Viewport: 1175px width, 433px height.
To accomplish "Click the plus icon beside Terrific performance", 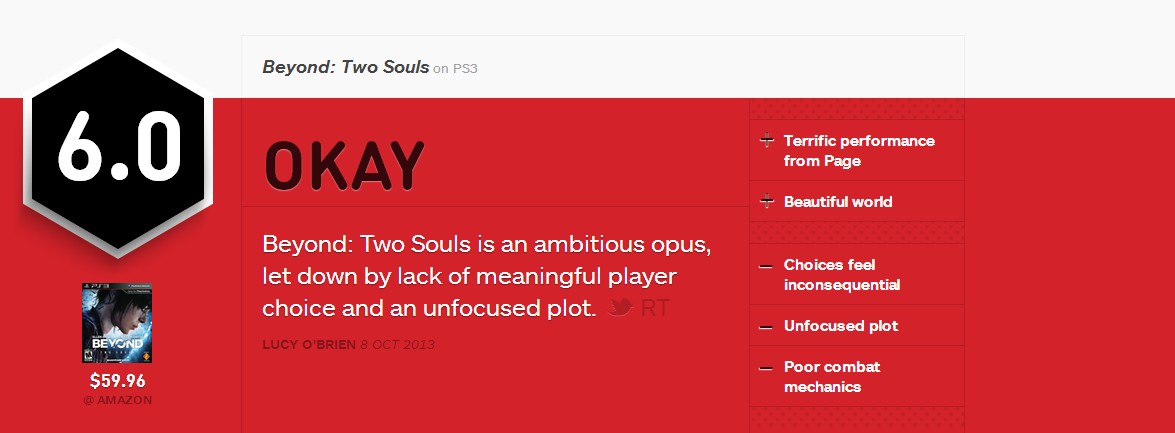I will [767, 140].
